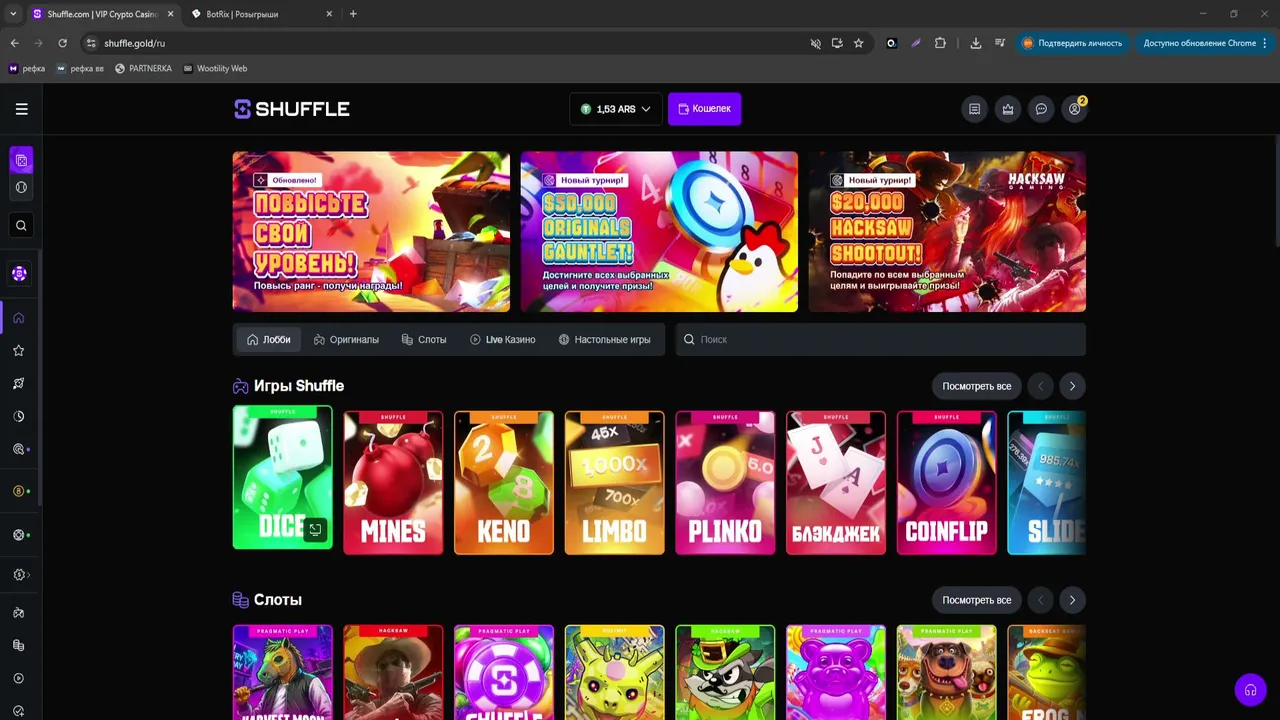
Task: Click Доступно обновление Chrome button
Action: point(1204,43)
